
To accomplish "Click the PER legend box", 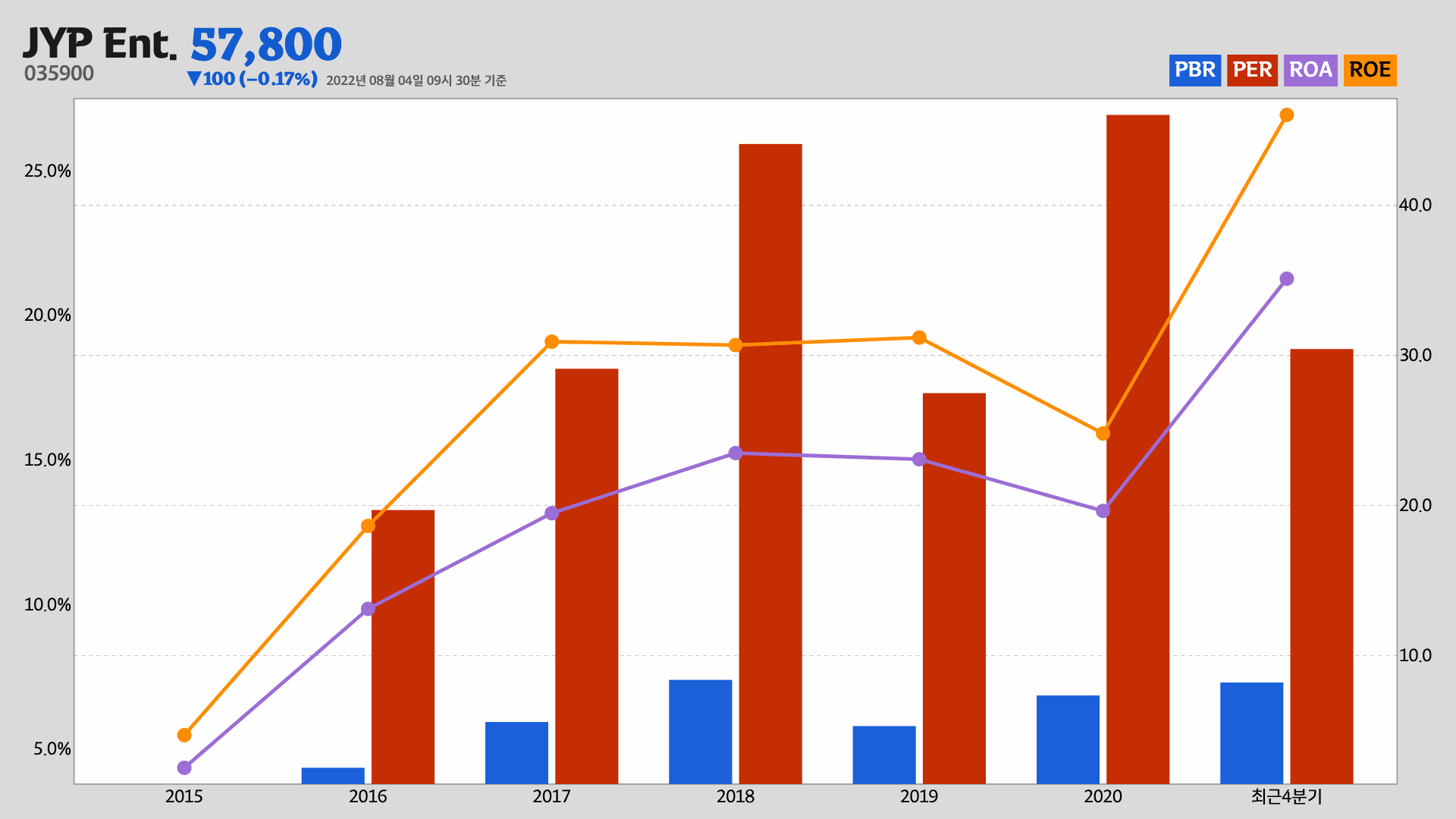I will pyautogui.click(x=1252, y=71).
